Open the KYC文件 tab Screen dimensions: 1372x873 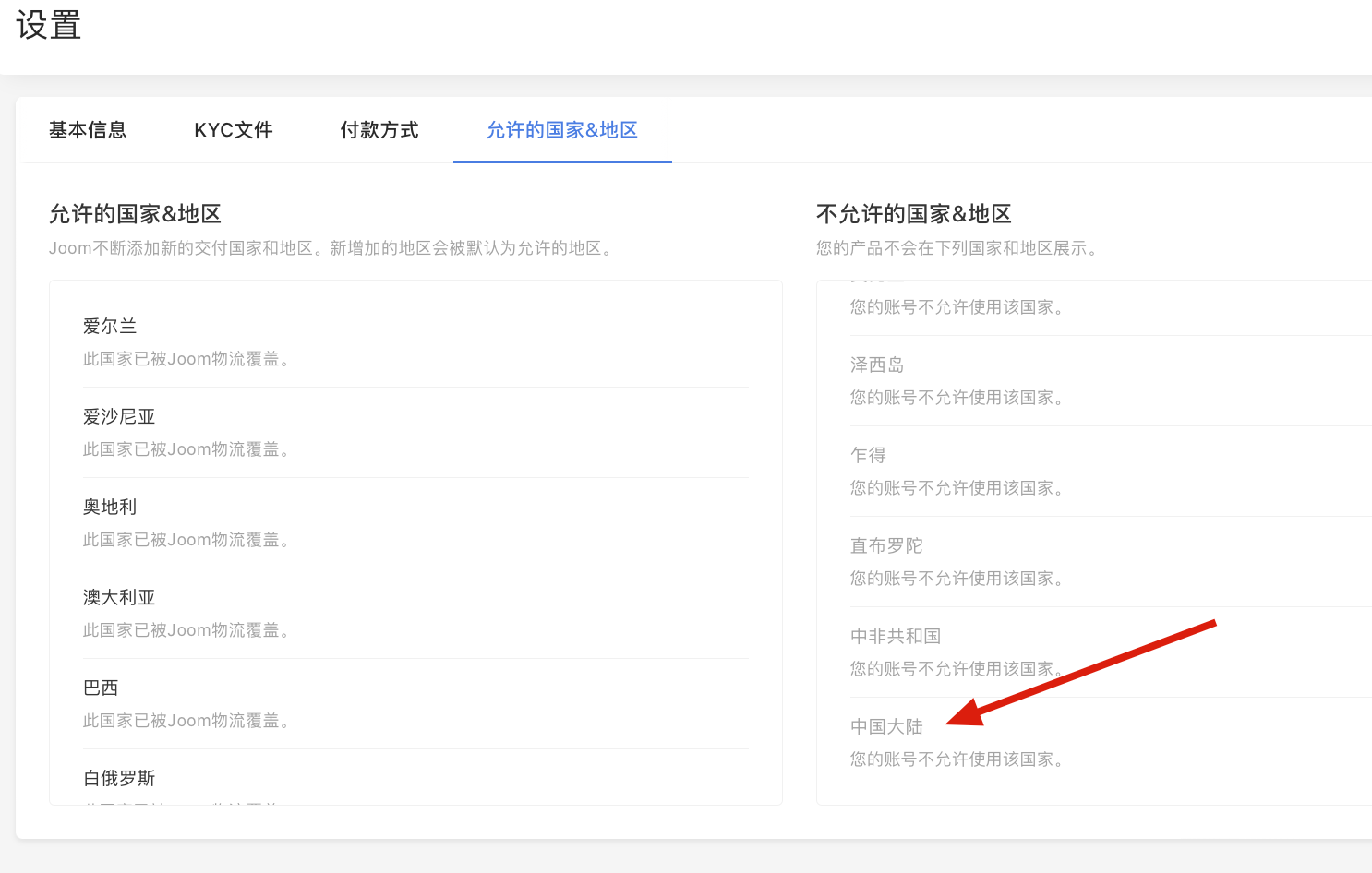233,130
